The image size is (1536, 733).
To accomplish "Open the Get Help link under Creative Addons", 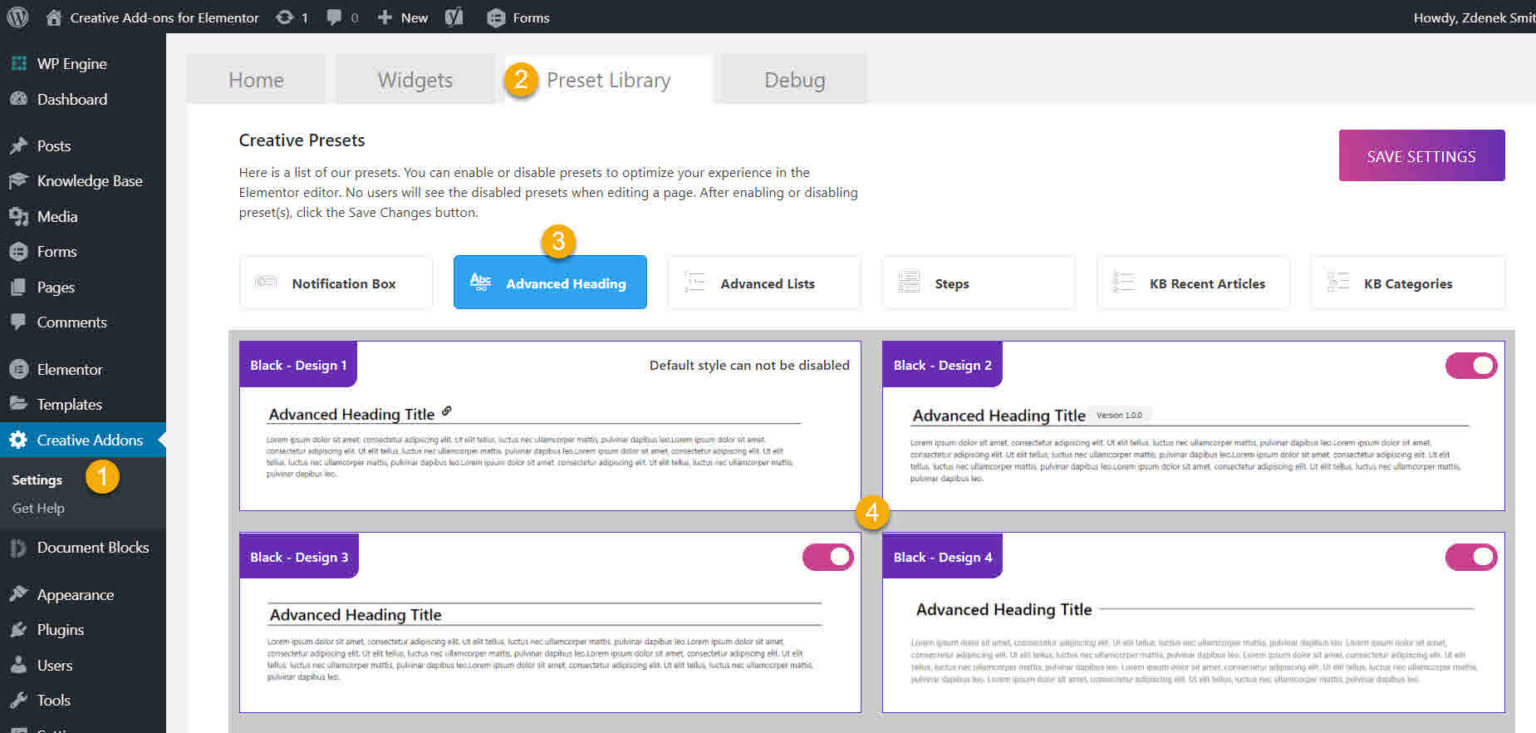I will click(38, 508).
